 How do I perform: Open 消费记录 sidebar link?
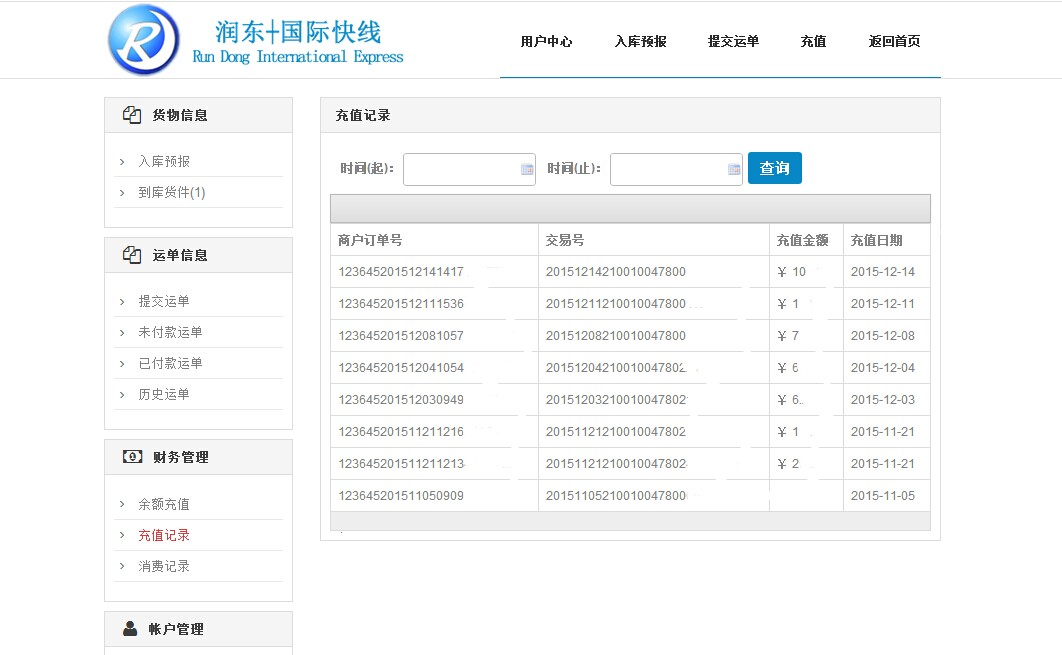tap(164, 566)
